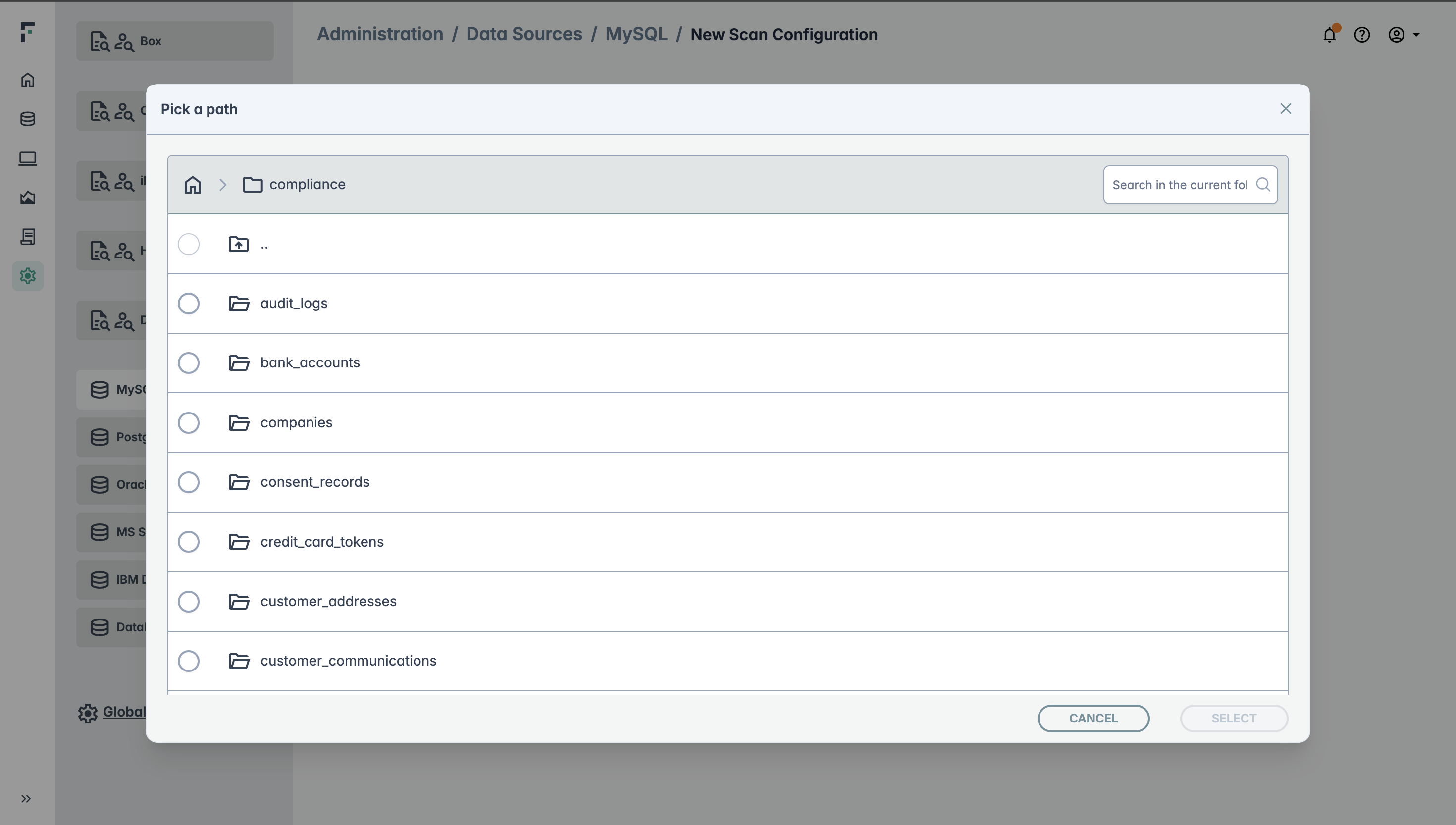Open the settings gear in left sidebar

coord(28,276)
